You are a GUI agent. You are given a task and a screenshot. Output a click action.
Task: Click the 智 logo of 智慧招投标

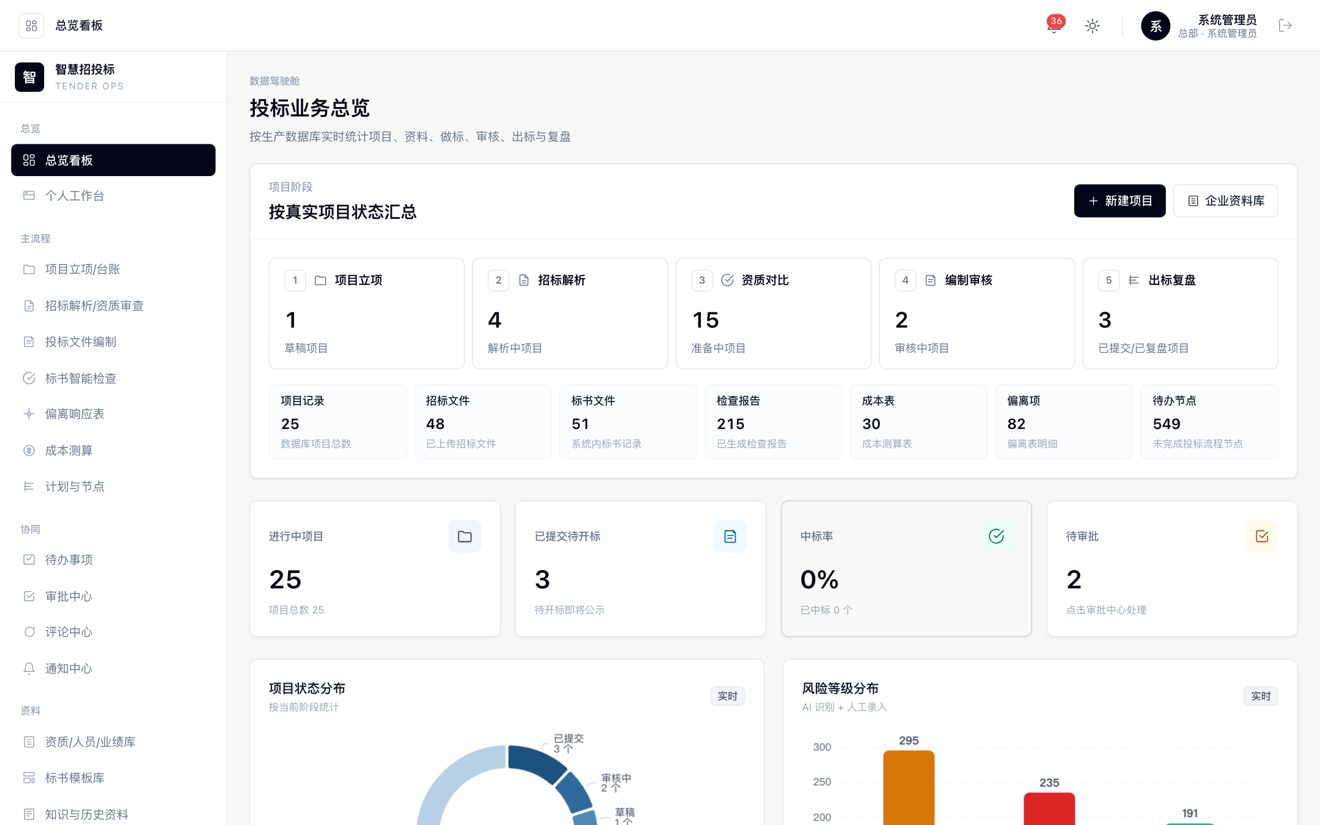pyautogui.click(x=29, y=77)
